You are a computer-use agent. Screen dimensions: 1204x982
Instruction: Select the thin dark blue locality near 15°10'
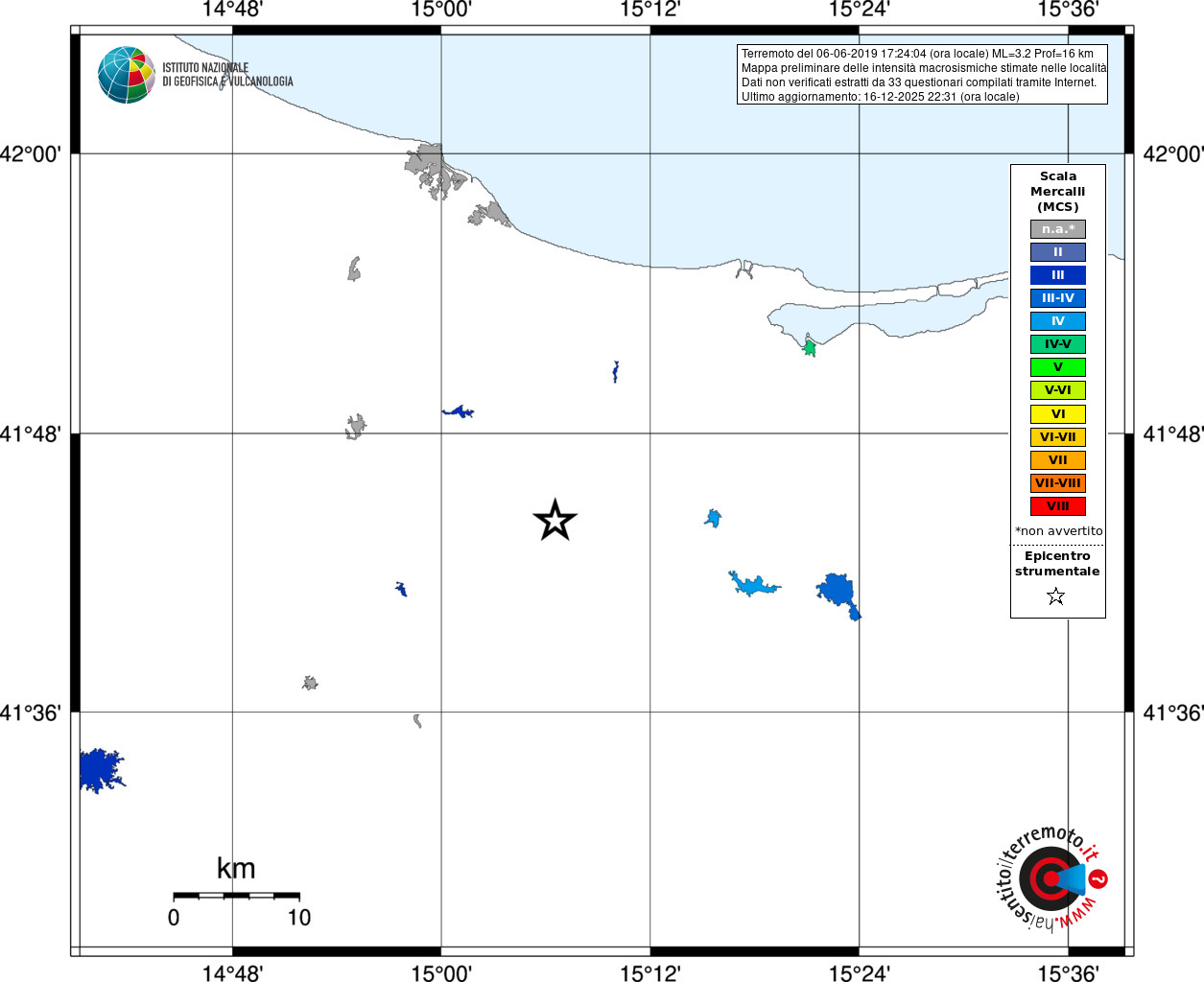click(615, 372)
